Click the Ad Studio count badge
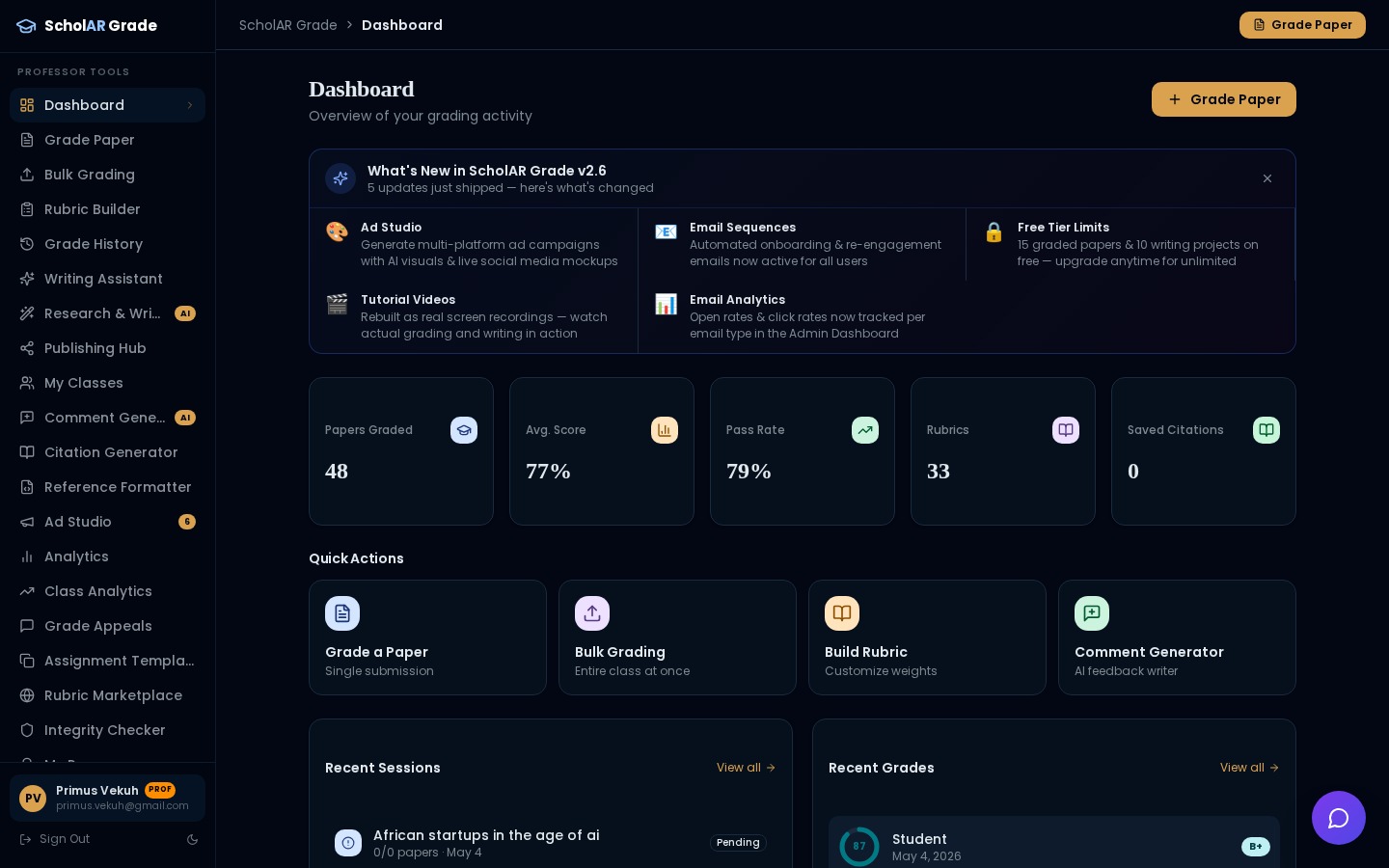Image resolution: width=1389 pixels, height=868 pixels. (187, 522)
